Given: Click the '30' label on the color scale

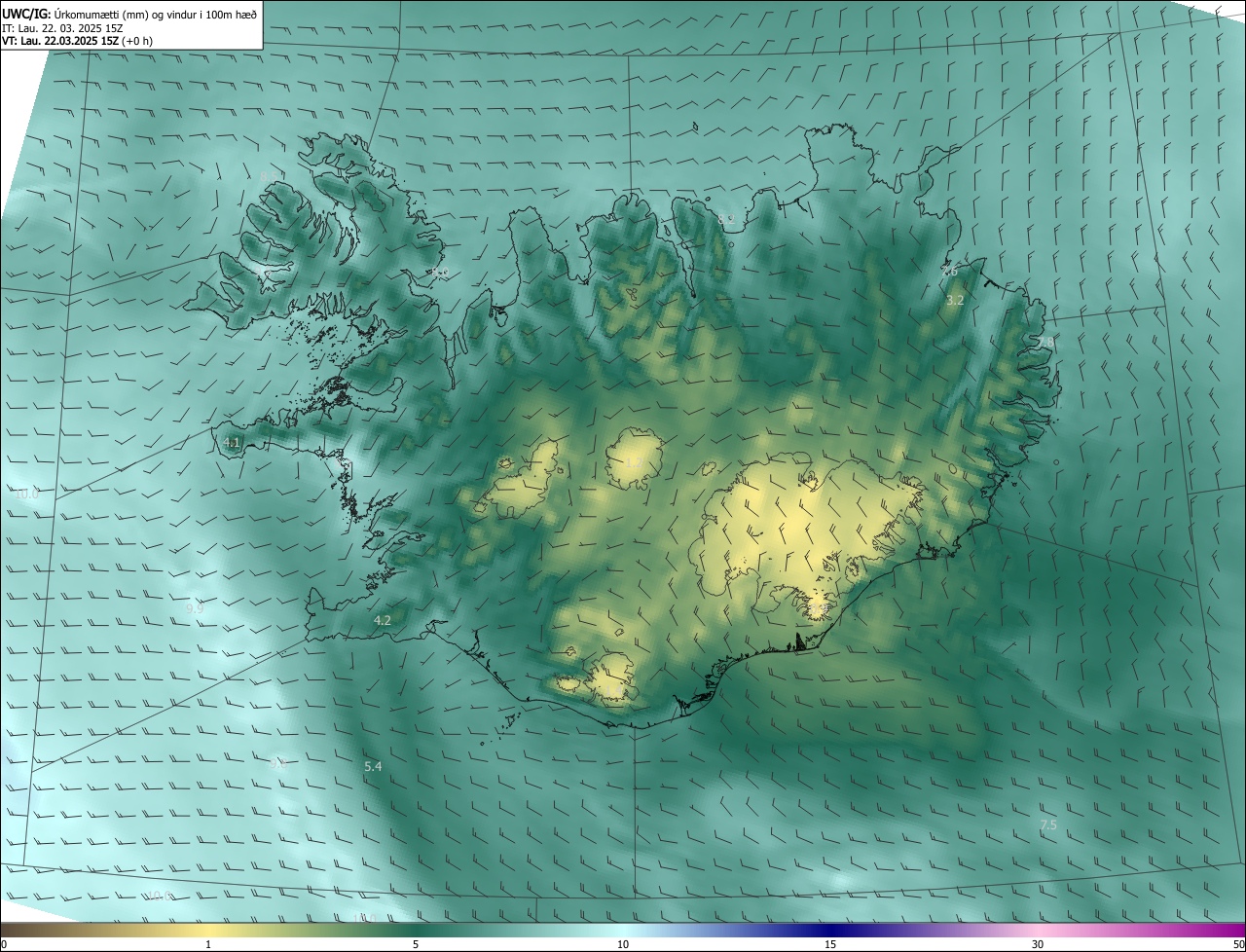Looking at the screenshot, I should click(x=1038, y=945).
